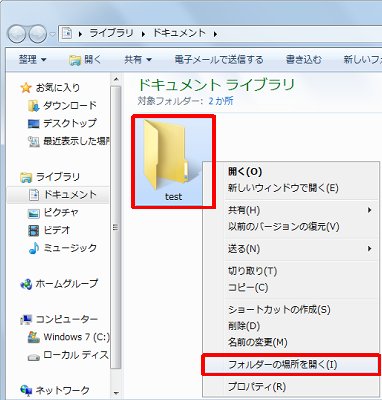Click the Back navigation arrow button
Image resolution: width=382 pixels, height=400 pixels.
(x=17, y=34)
